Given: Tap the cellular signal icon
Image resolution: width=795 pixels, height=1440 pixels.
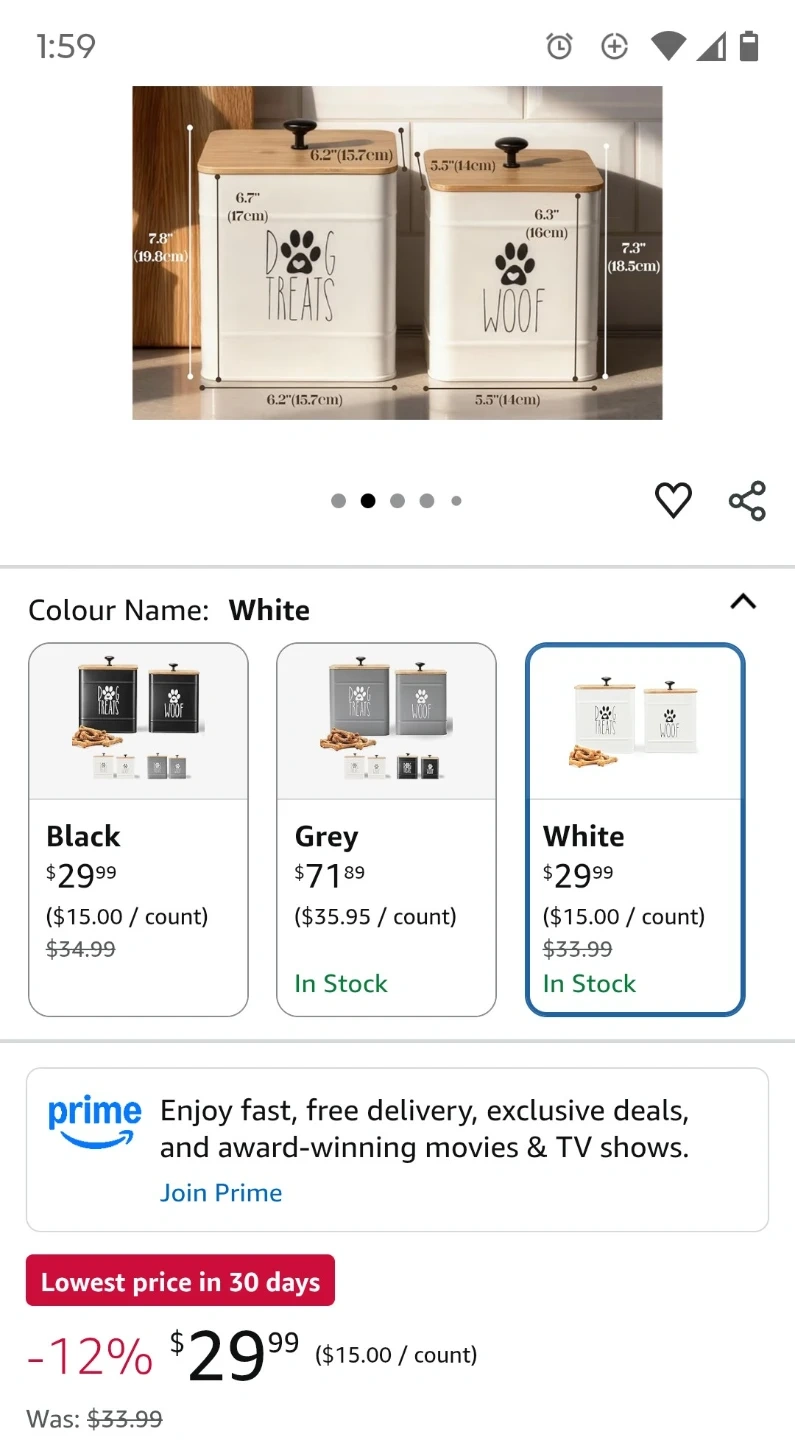Looking at the screenshot, I should click(x=711, y=46).
